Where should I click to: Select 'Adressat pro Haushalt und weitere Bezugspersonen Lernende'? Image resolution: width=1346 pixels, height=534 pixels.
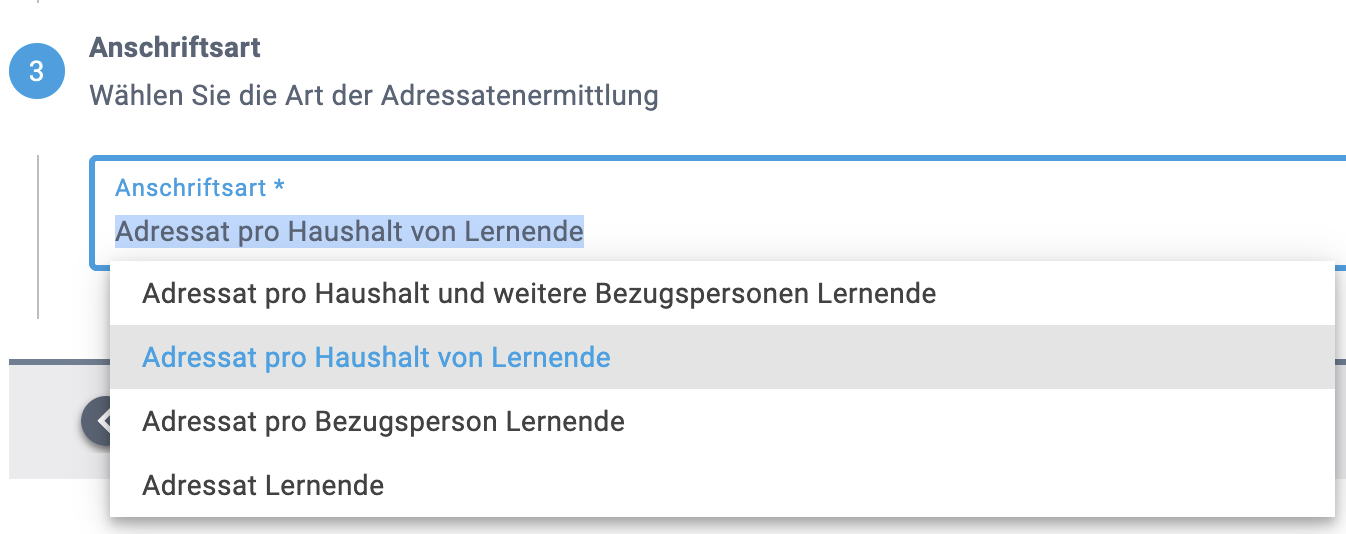539,294
